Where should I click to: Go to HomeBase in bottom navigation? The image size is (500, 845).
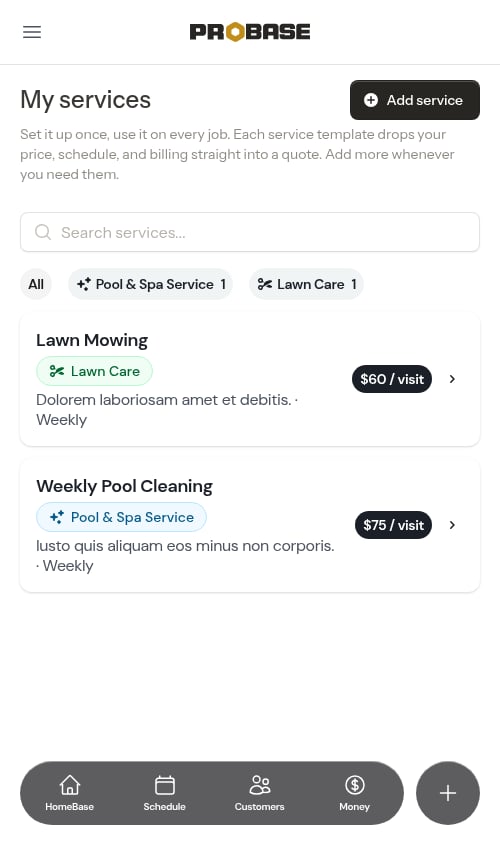tap(70, 793)
